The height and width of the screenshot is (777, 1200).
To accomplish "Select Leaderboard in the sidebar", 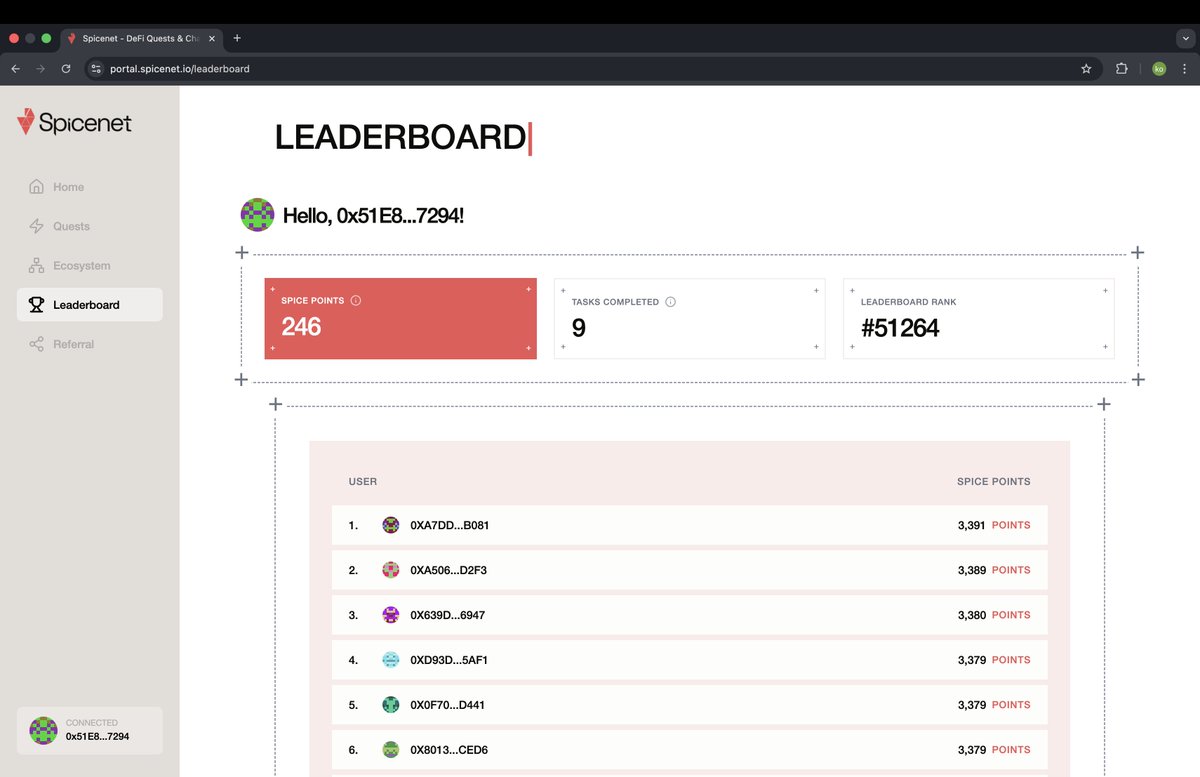I will 90,305.
